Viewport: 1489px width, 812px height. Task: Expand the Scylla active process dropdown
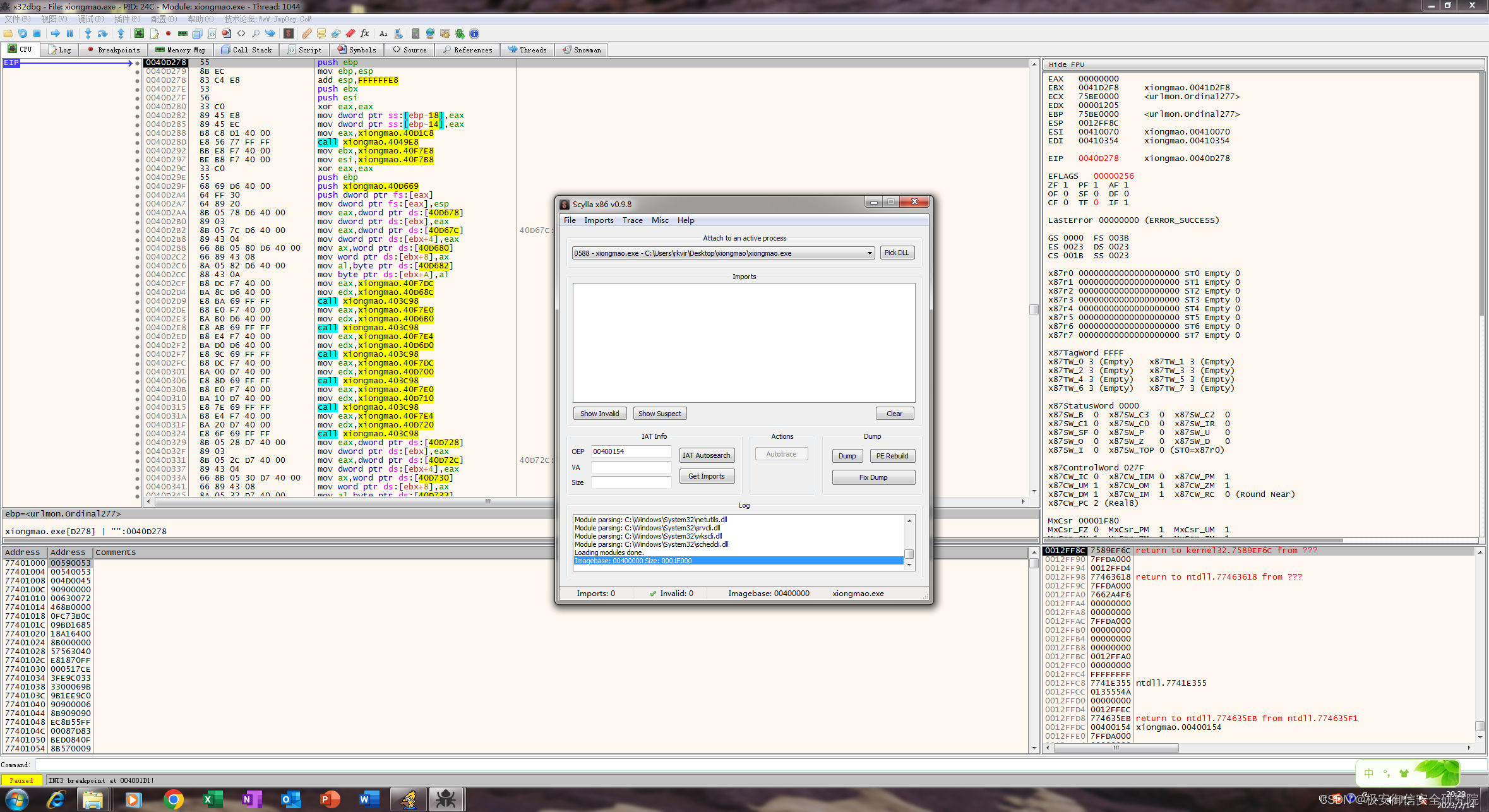870,253
